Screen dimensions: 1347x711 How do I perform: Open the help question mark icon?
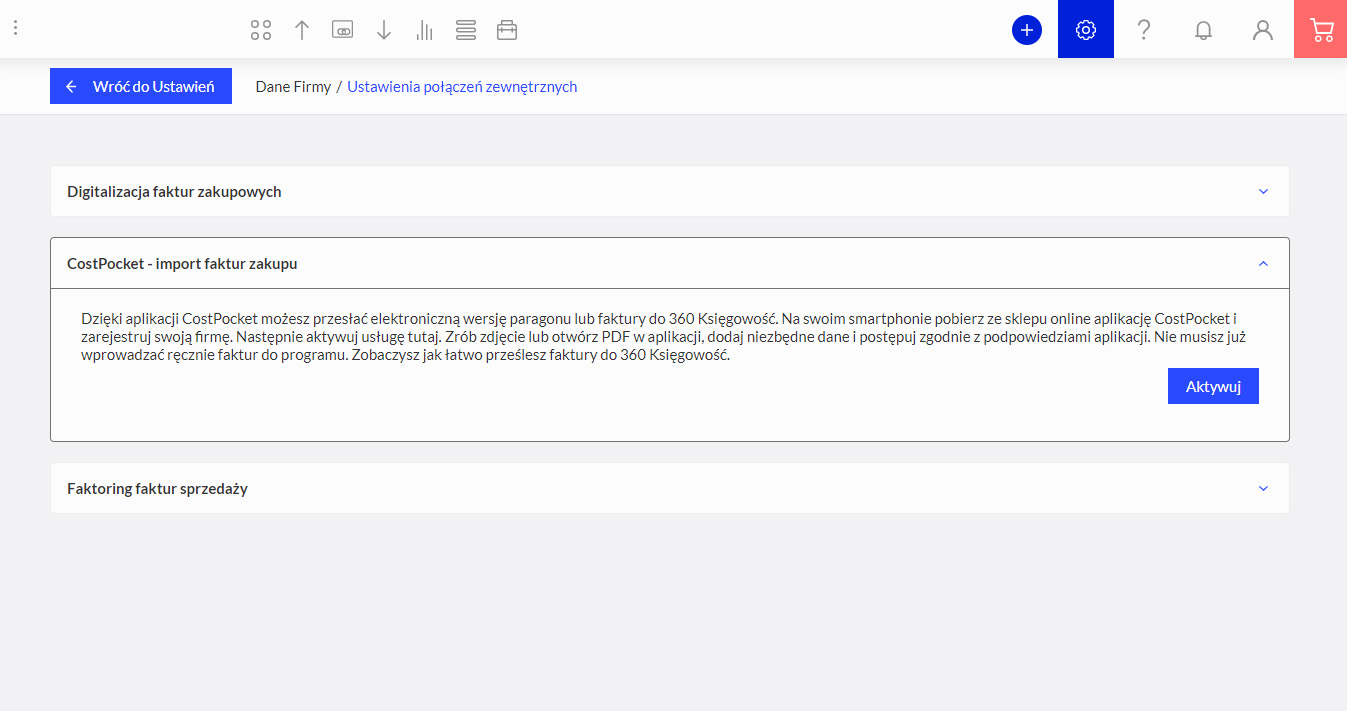click(x=1144, y=30)
